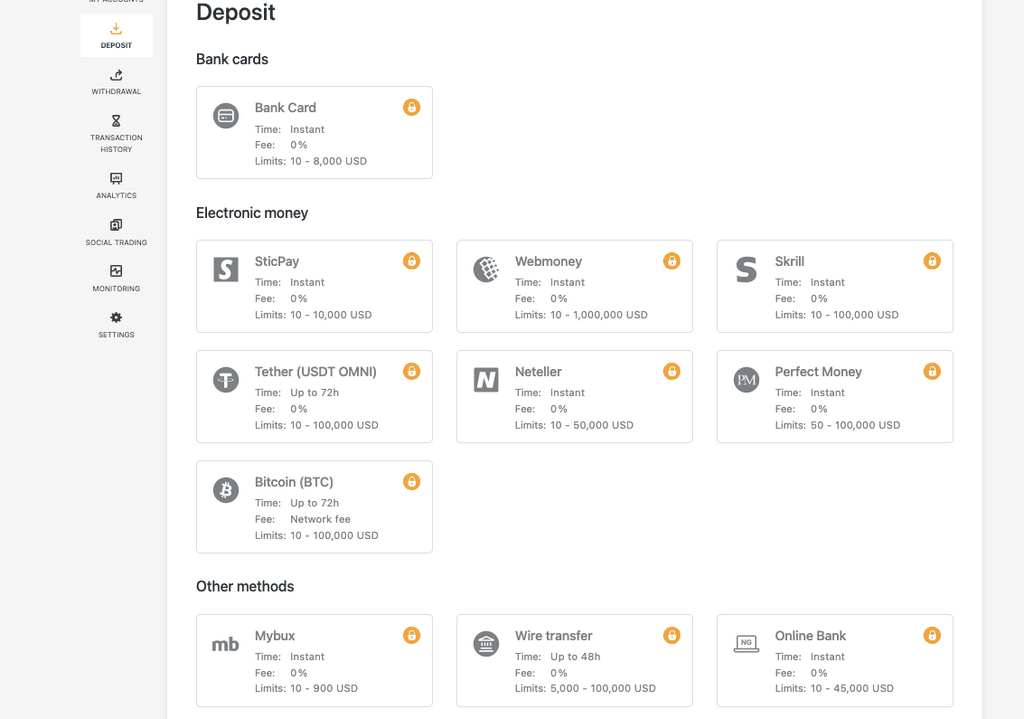Open Social Trading from the sidebar
The height and width of the screenshot is (719, 1024).
tap(116, 225)
